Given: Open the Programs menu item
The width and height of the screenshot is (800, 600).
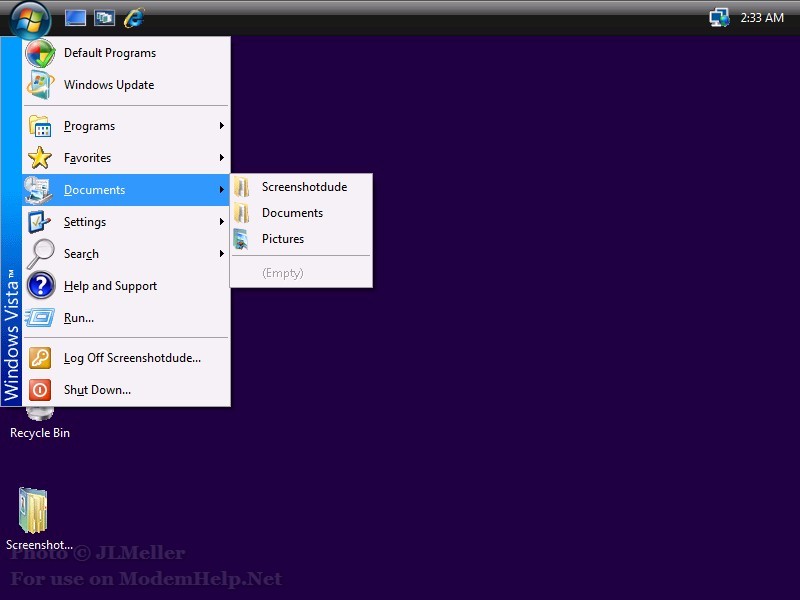Looking at the screenshot, I should [126, 126].
